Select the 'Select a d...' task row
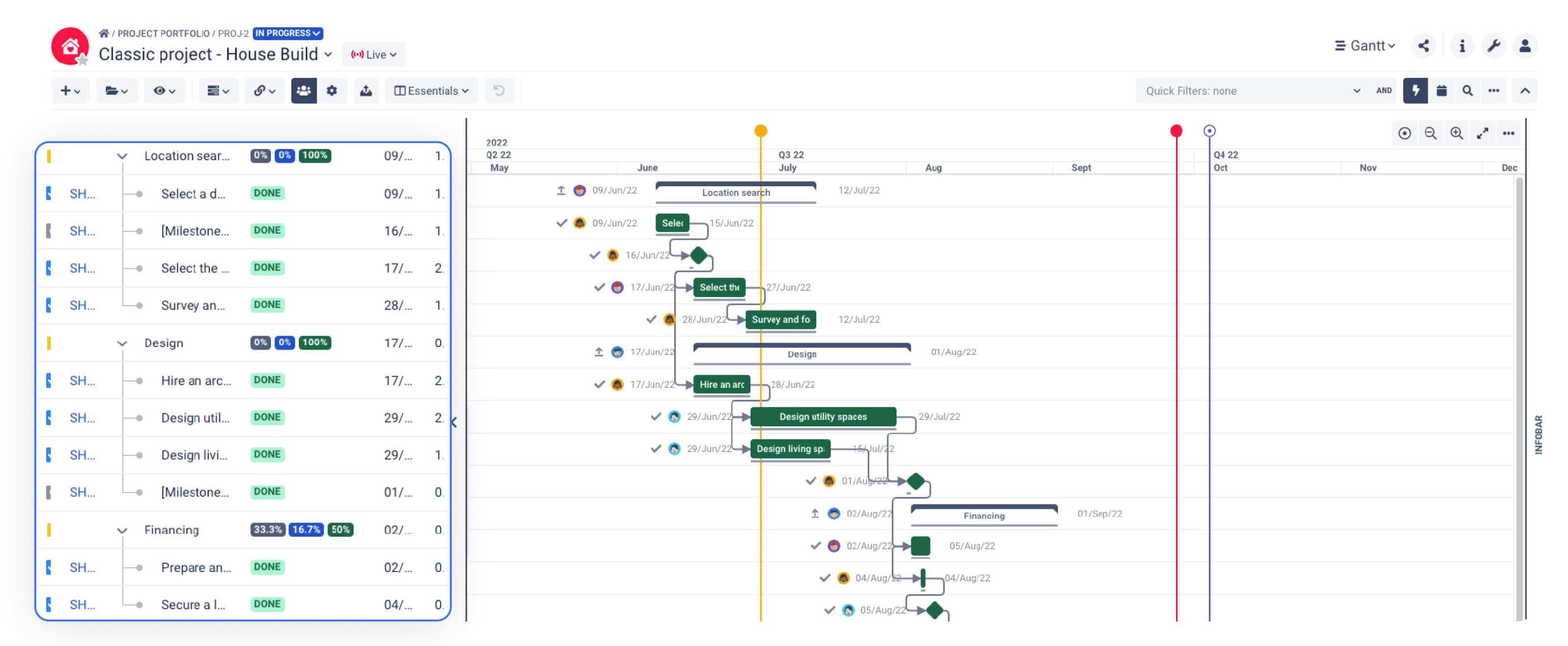 pos(243,194)
